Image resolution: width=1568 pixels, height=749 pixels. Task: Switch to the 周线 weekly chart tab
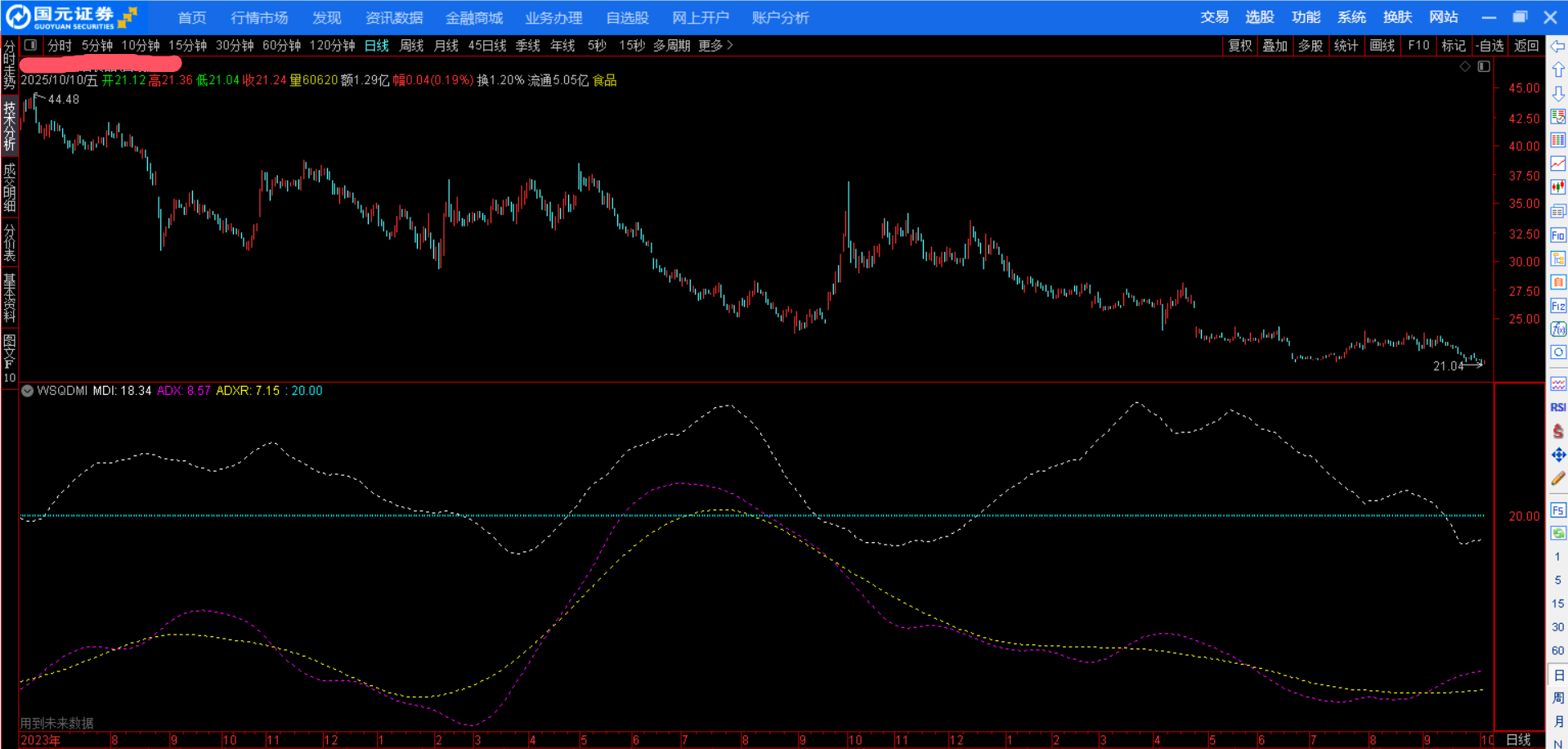click(411, 46)
